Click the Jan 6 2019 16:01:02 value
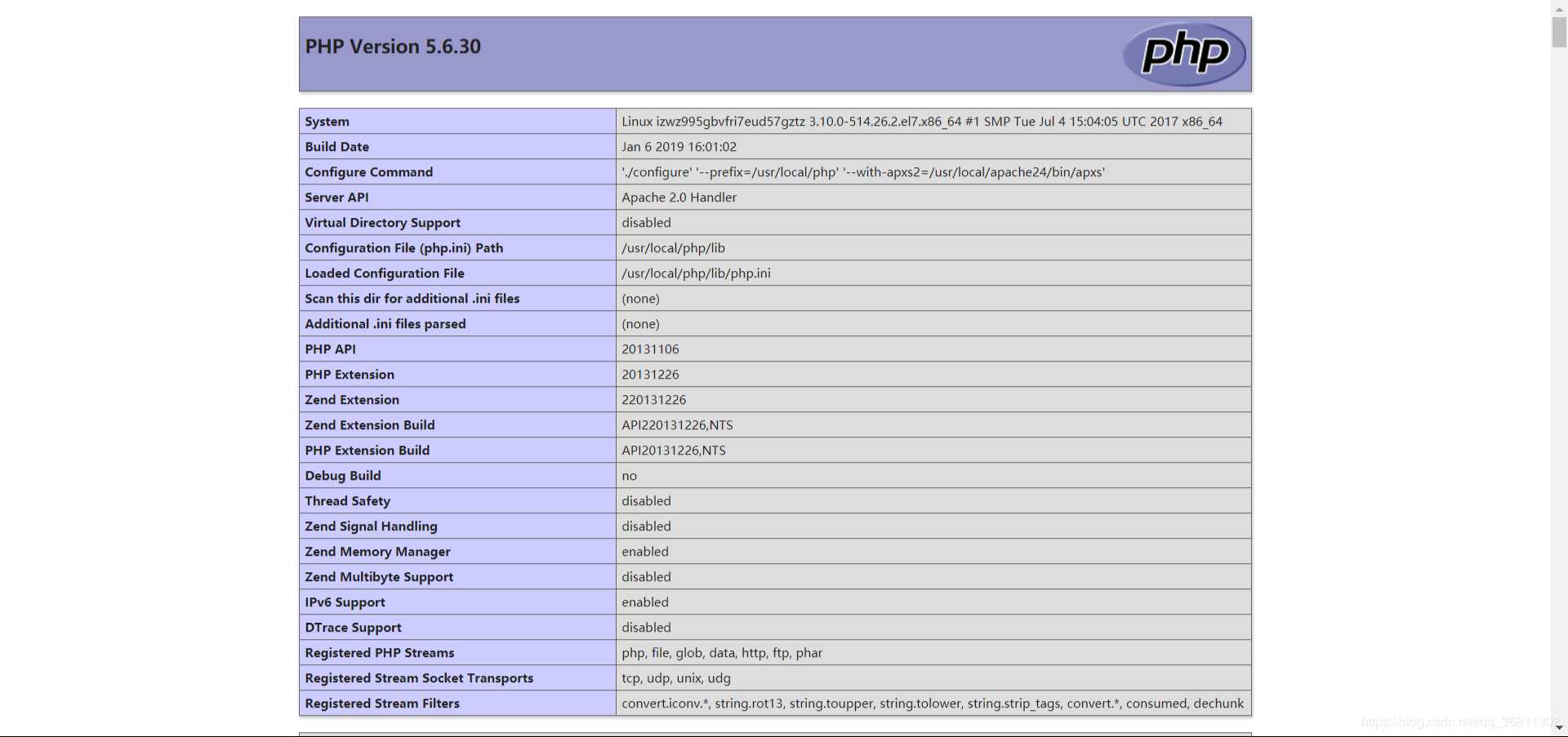Viewport: 1568px width, 737px height. 679,147
